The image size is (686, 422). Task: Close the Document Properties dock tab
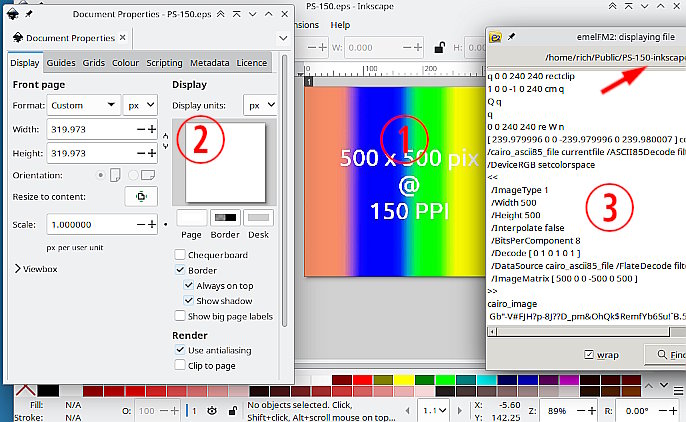tap(124, 38)
